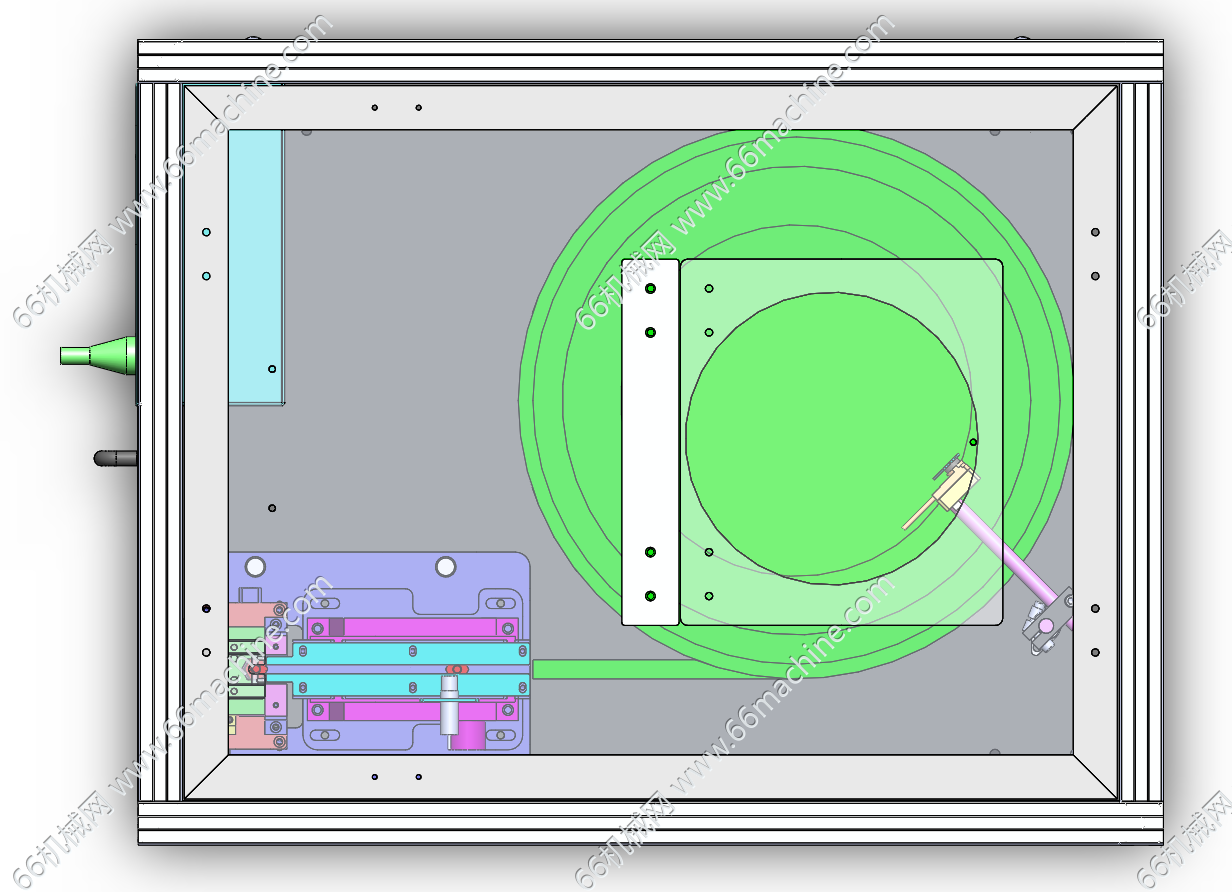Screen dimensions: 1232x892
Task: Click the right round hole in purple baseplate
Action: [445, 567]
